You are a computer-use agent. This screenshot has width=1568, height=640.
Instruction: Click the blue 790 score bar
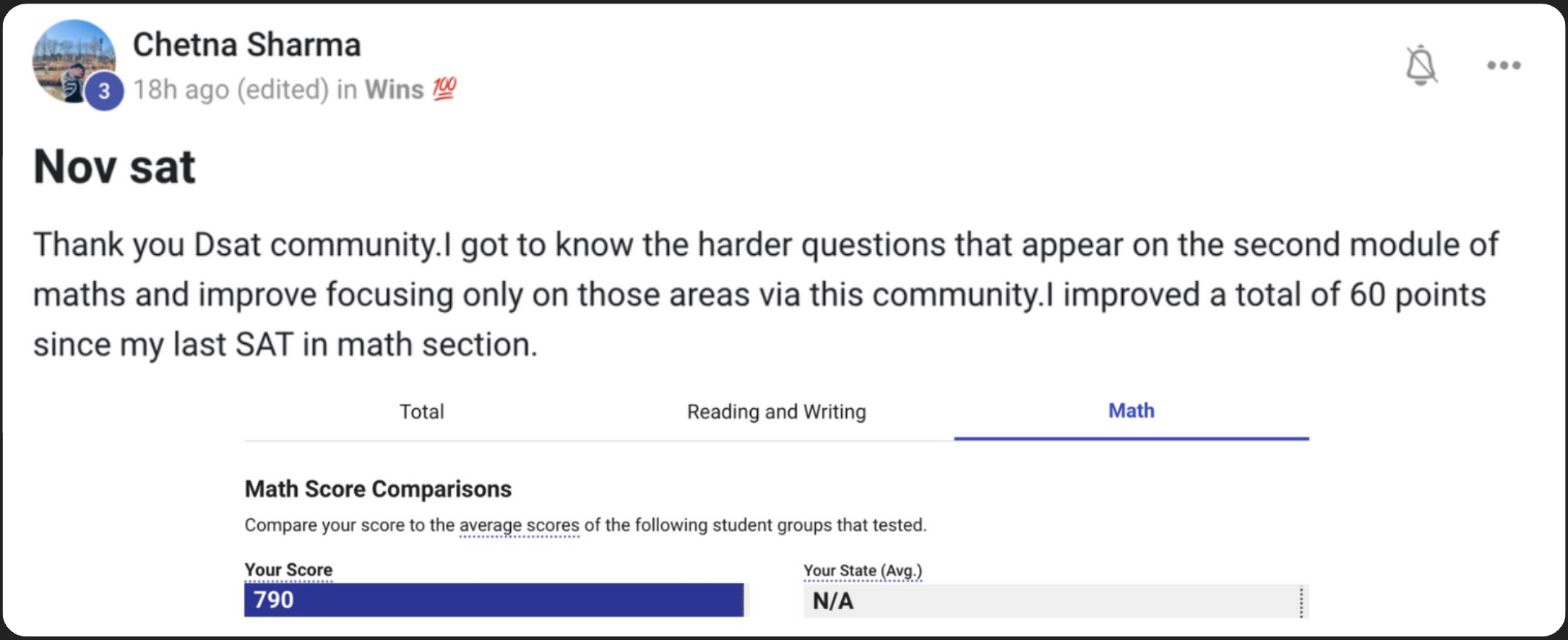(494, 600)
